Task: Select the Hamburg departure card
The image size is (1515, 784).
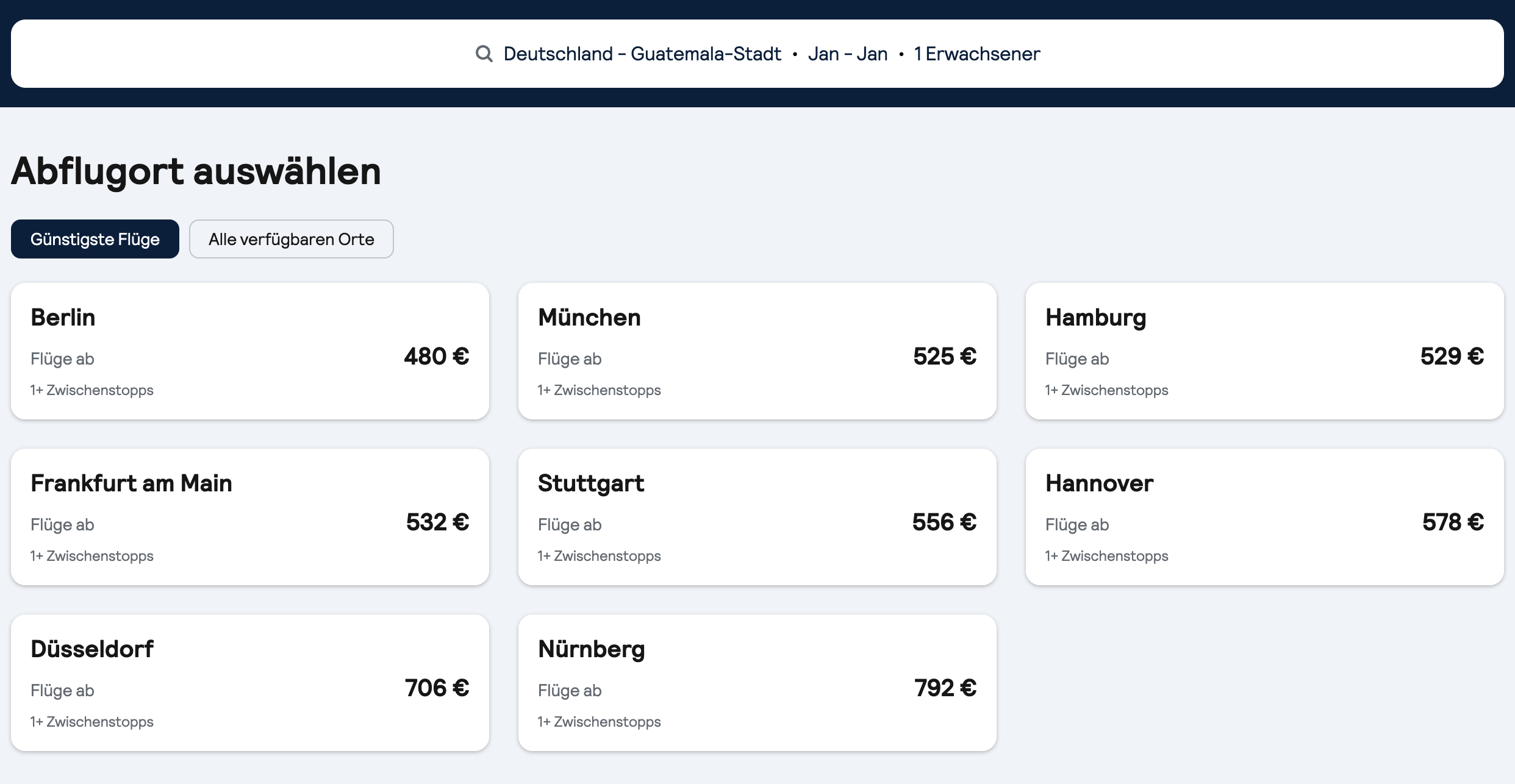Action: (x=1264, y=351)
